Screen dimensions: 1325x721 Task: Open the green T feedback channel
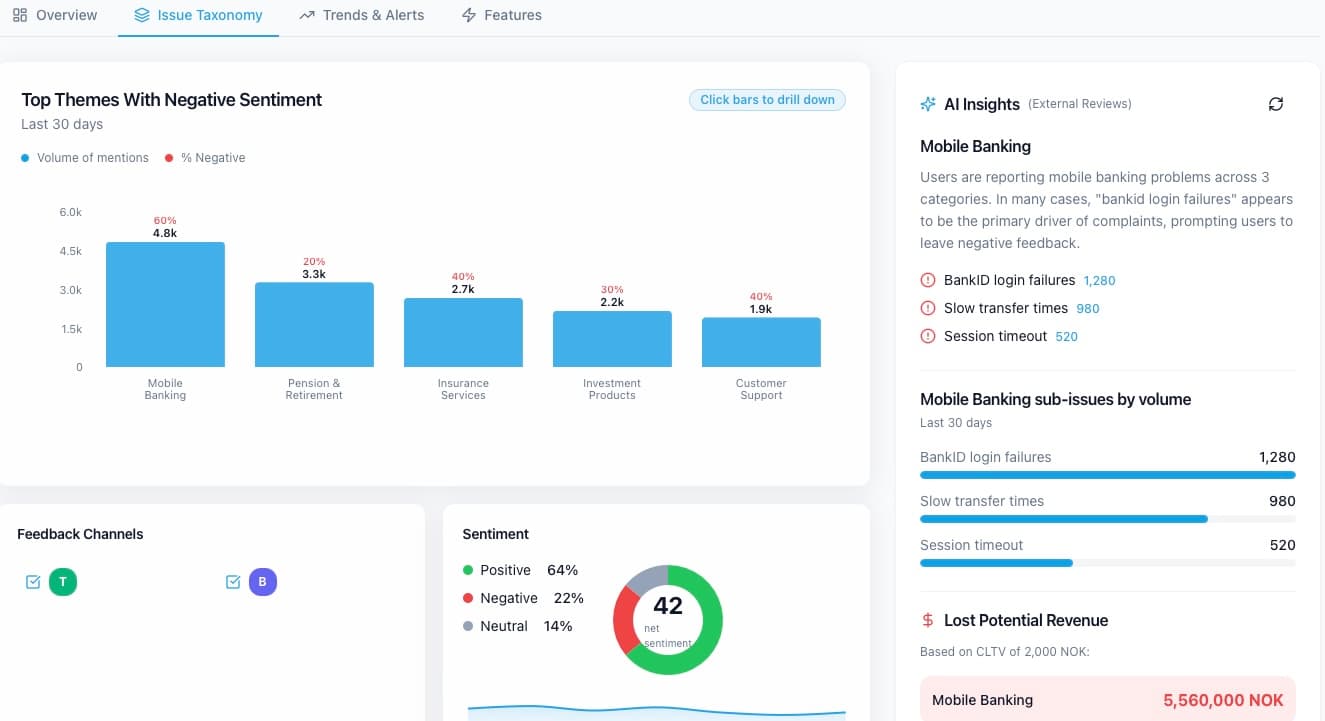tap(63, 581)
